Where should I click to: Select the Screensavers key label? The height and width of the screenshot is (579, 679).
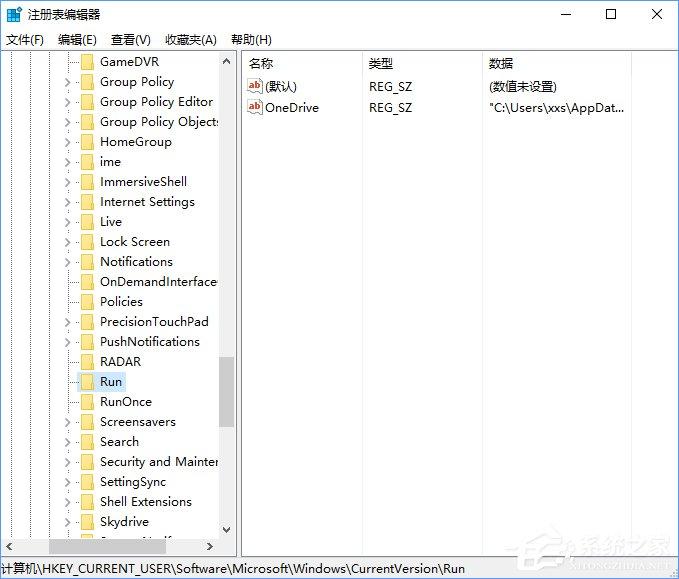[x=138, y=422]
